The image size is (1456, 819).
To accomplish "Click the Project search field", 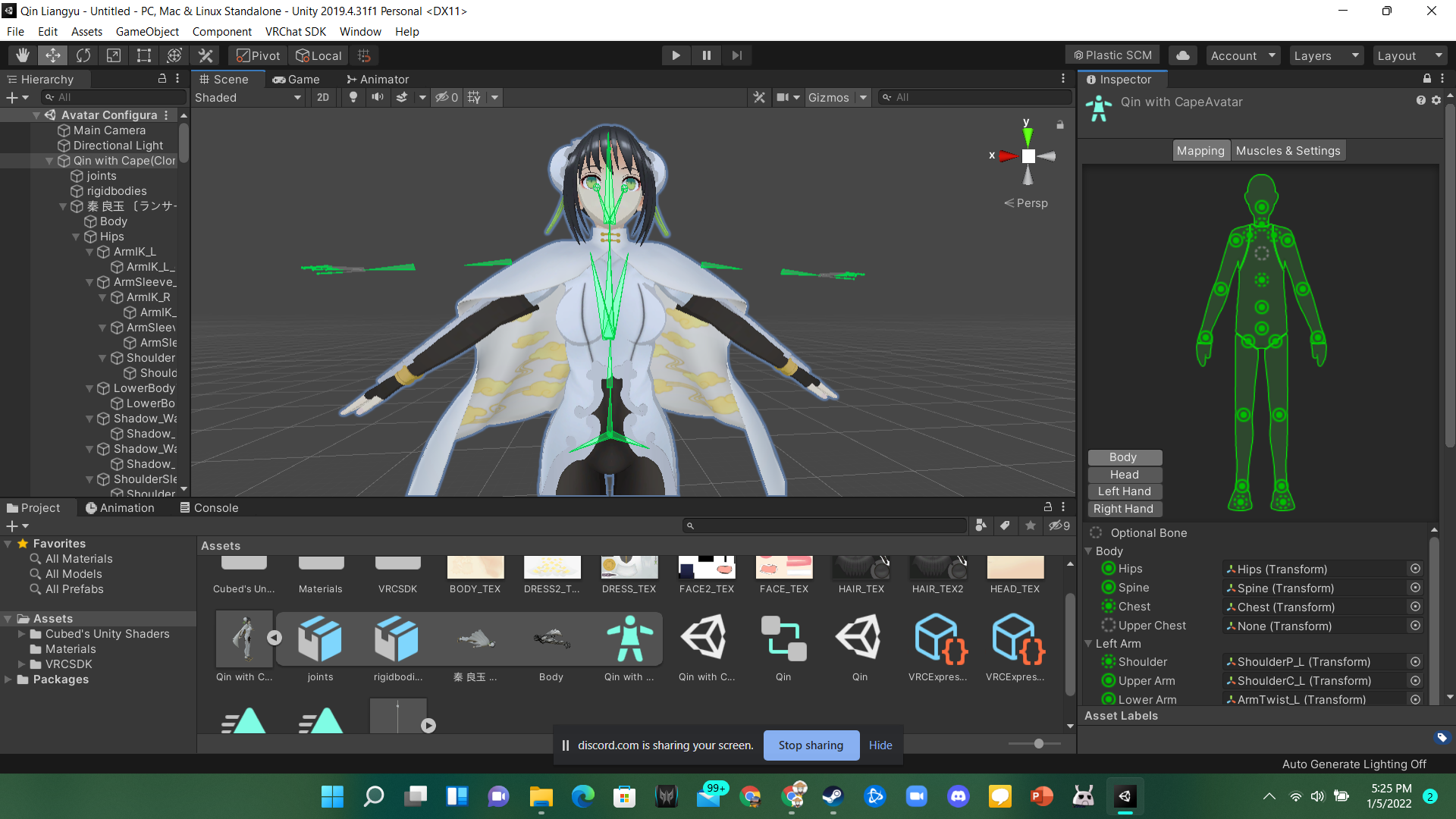I will [827, 526].
